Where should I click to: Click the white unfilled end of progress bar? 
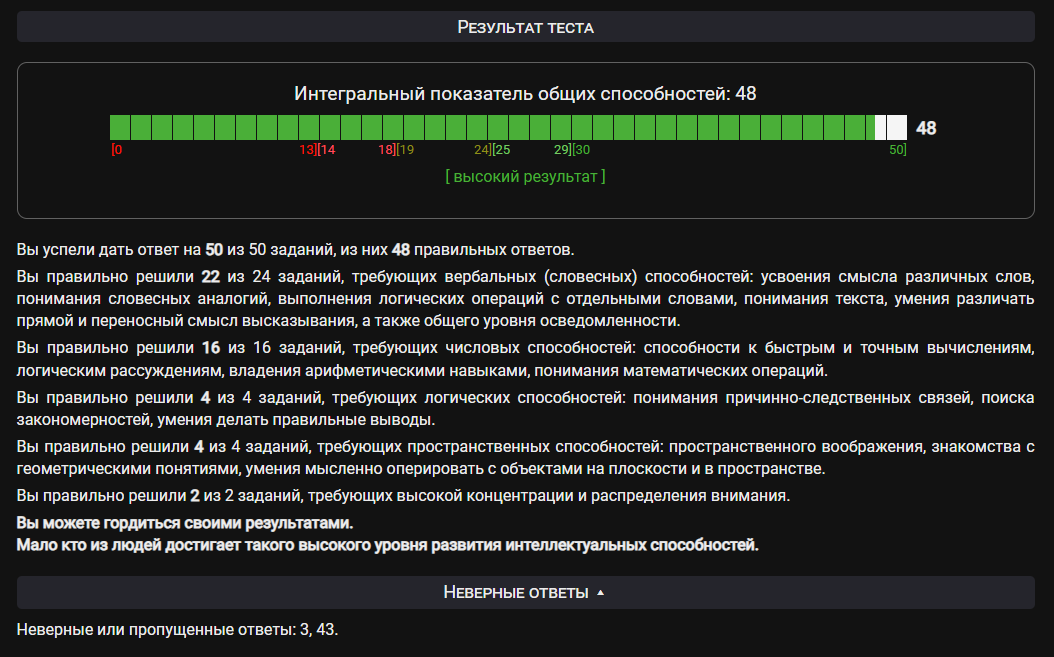[x=895, y=128]
